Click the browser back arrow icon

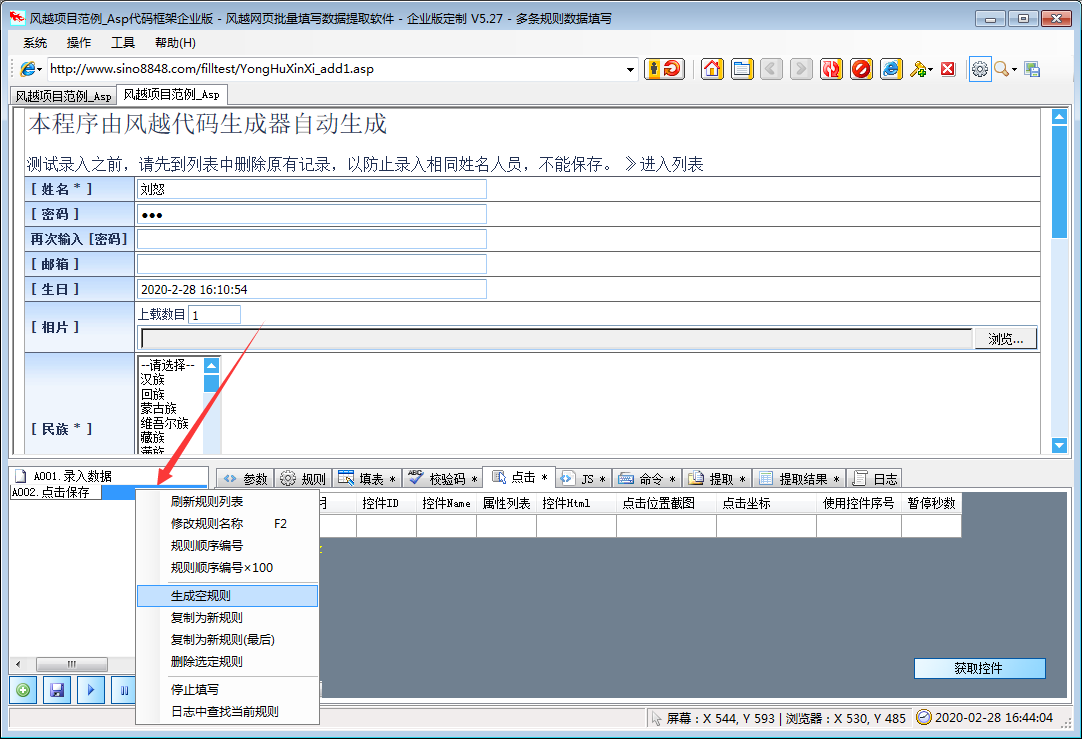point(771,69)
